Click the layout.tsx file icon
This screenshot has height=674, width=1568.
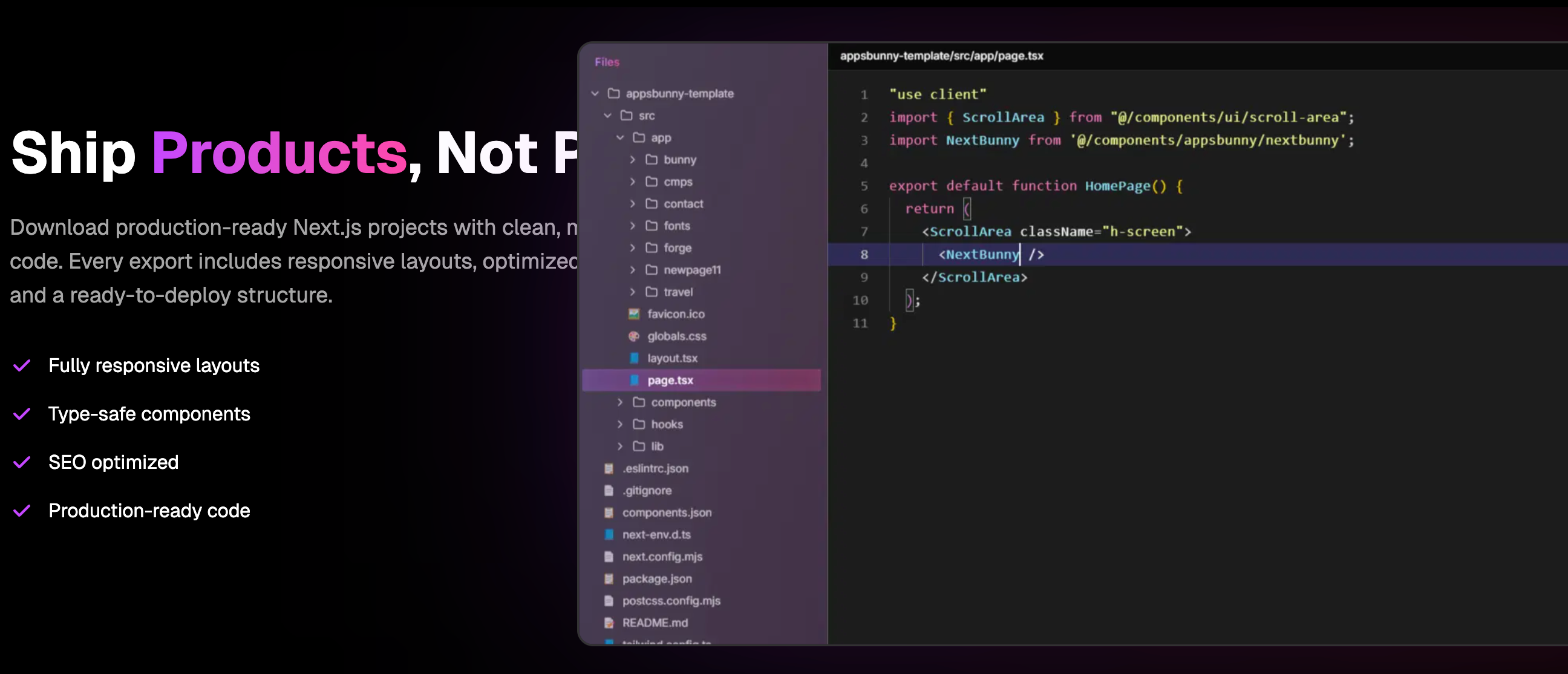click(633, 358)
